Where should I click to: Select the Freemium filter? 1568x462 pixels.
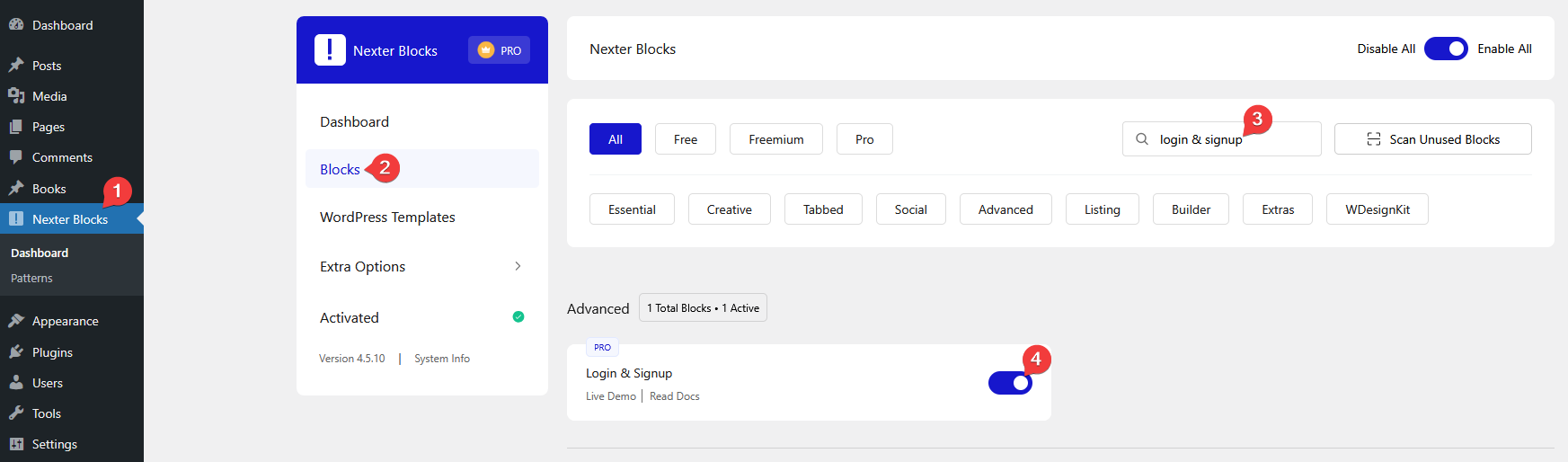[775, 139]
